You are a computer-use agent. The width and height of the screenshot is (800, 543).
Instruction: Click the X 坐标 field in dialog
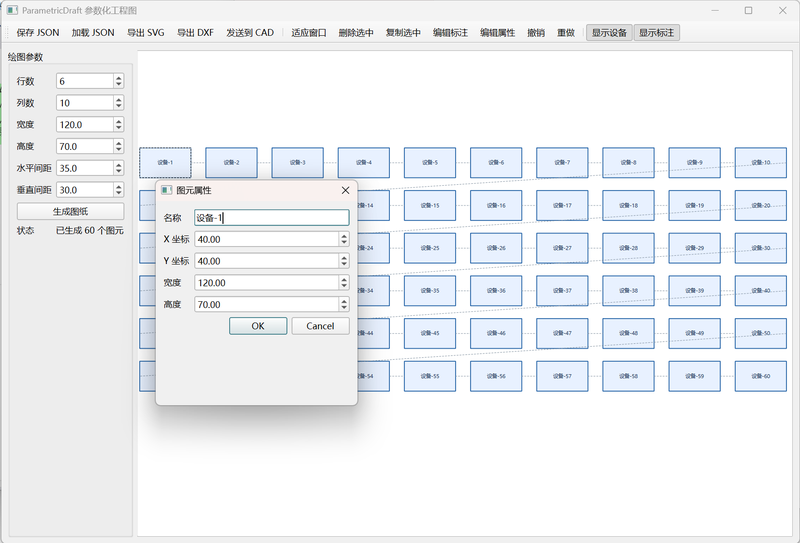click(266, 239)
